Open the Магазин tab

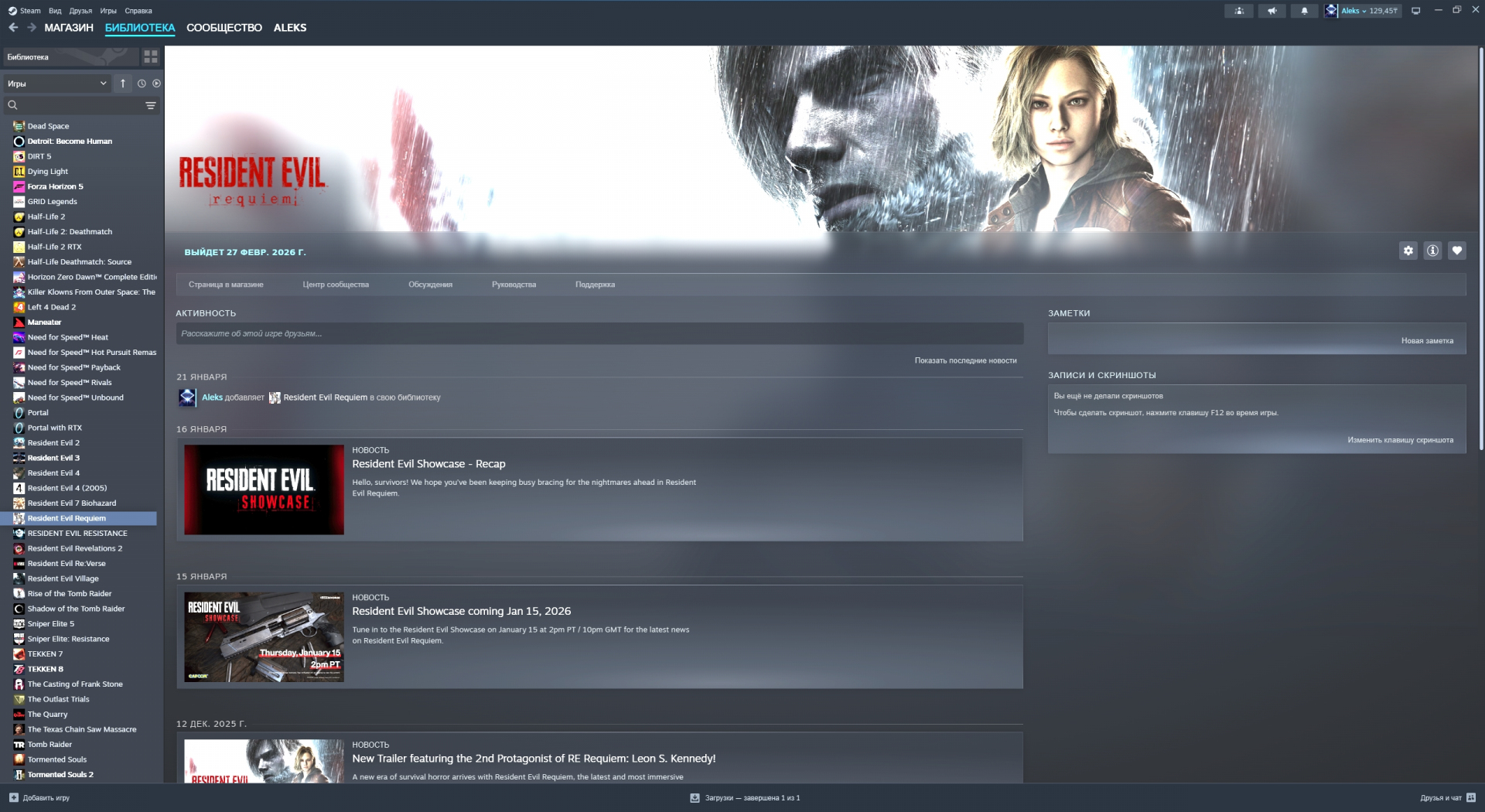69,28
